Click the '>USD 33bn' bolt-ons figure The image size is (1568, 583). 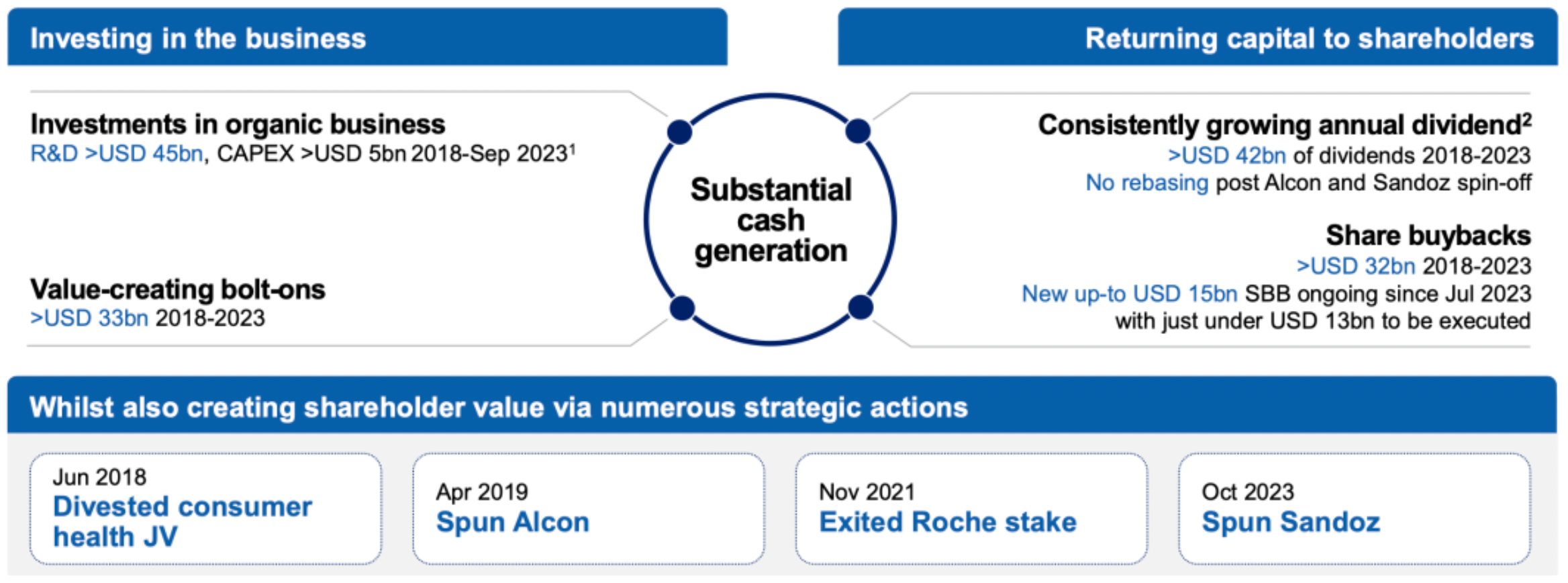click(89, 318)
